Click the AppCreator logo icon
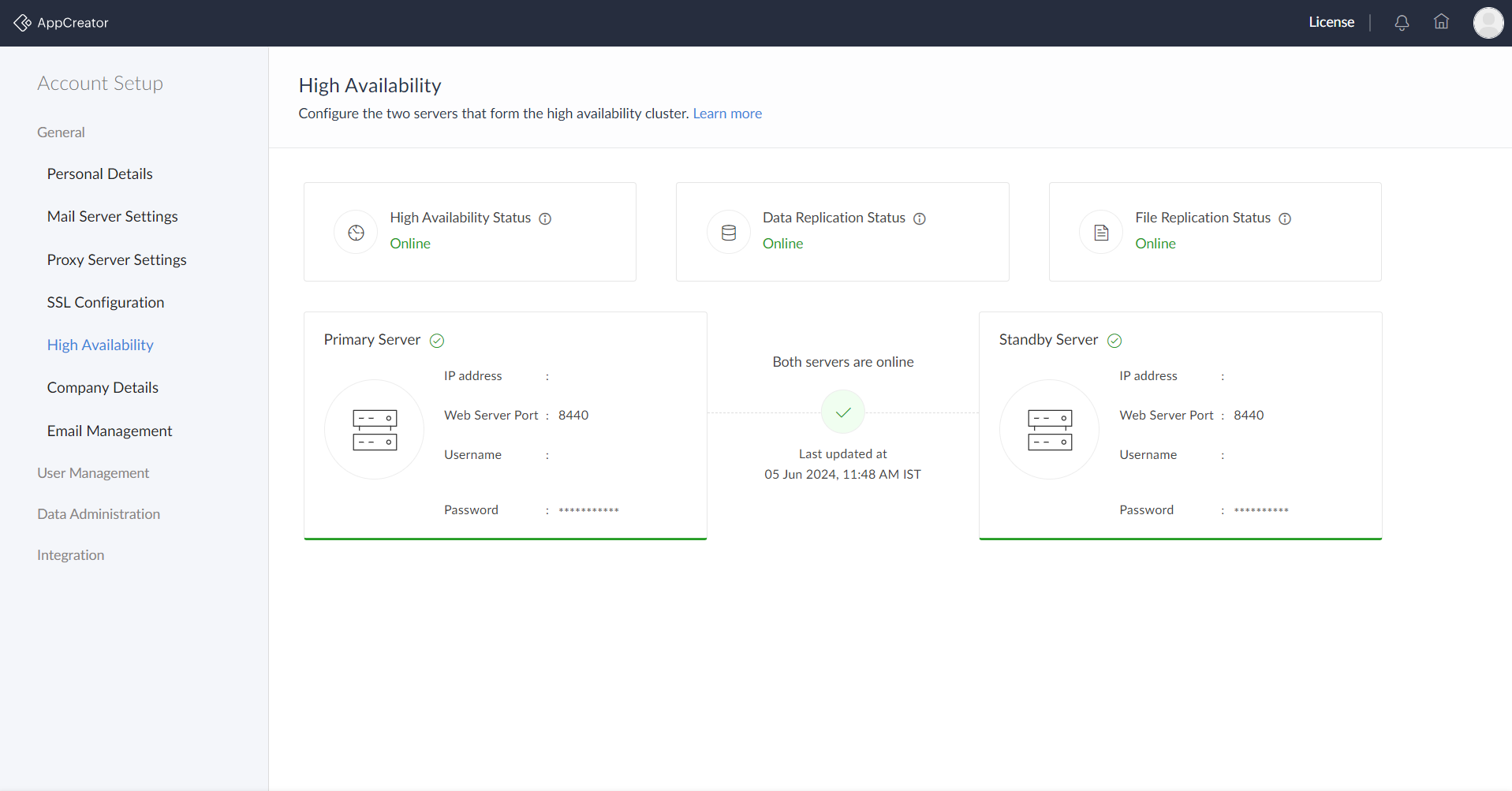This screenshot has height=791, width=1512. pyautogui.click(x=22, y=23)
